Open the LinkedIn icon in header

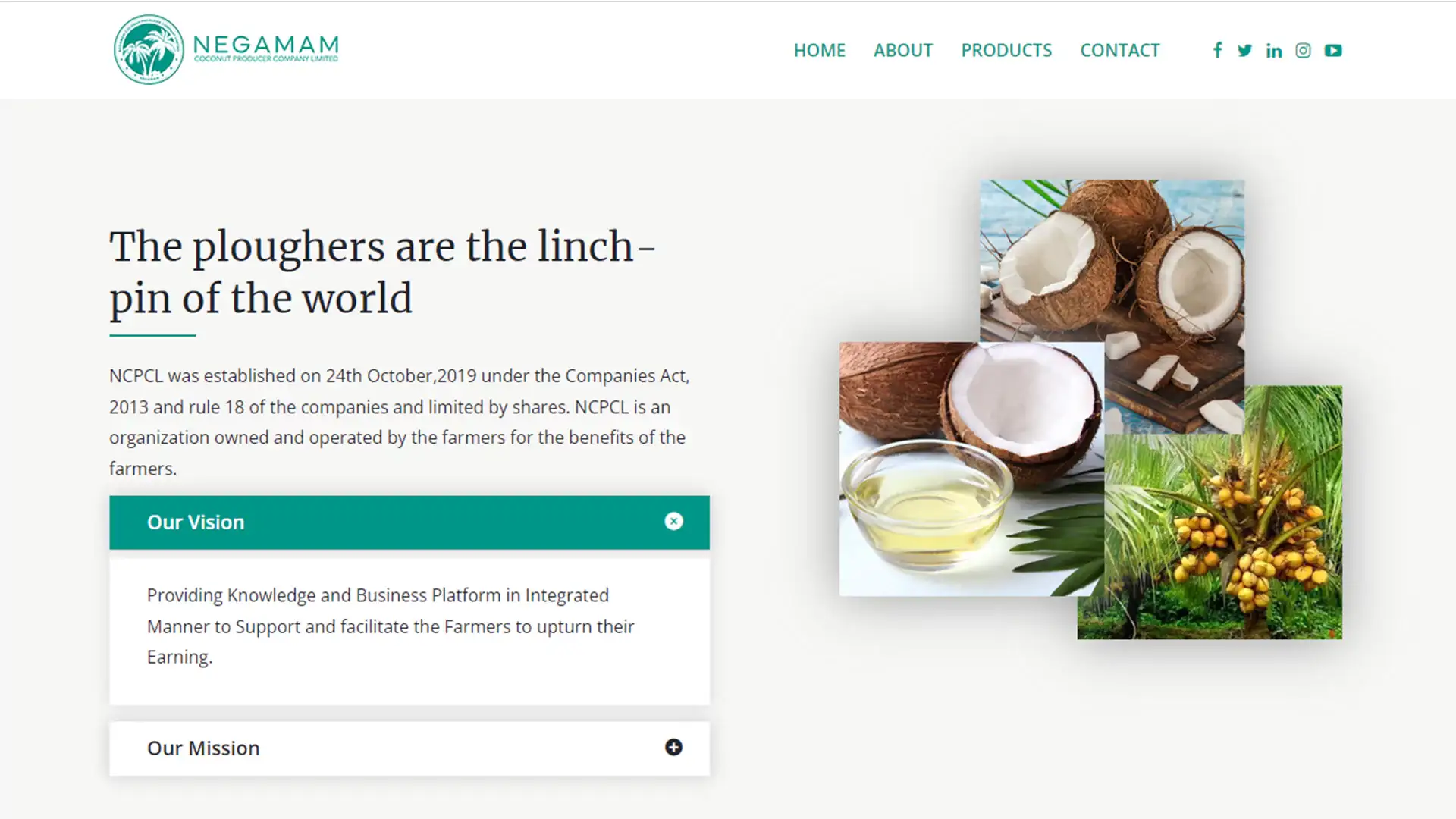pos(1274,50)
